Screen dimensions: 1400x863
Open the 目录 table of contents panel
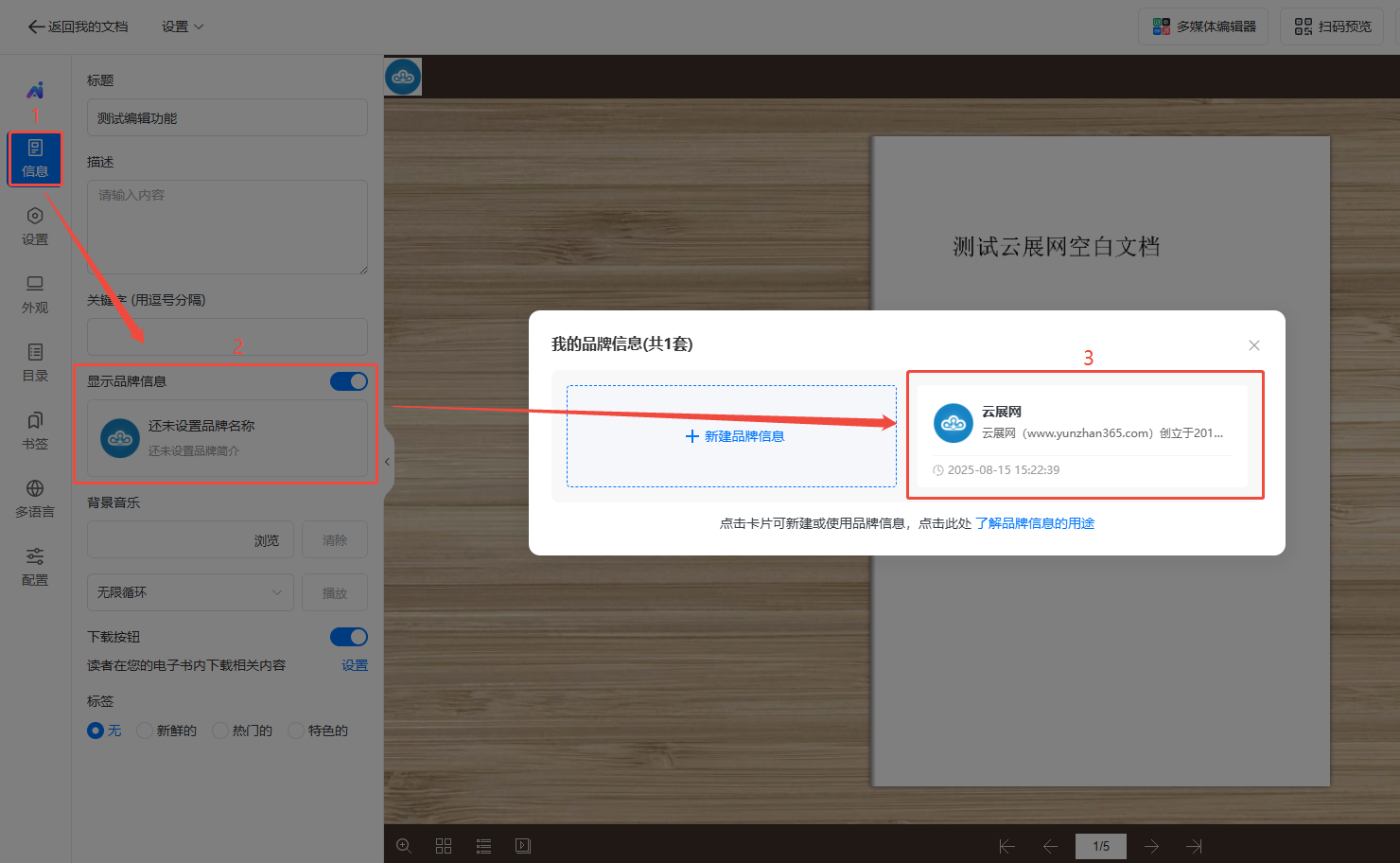pyautogui.click(x=35, y=362)
